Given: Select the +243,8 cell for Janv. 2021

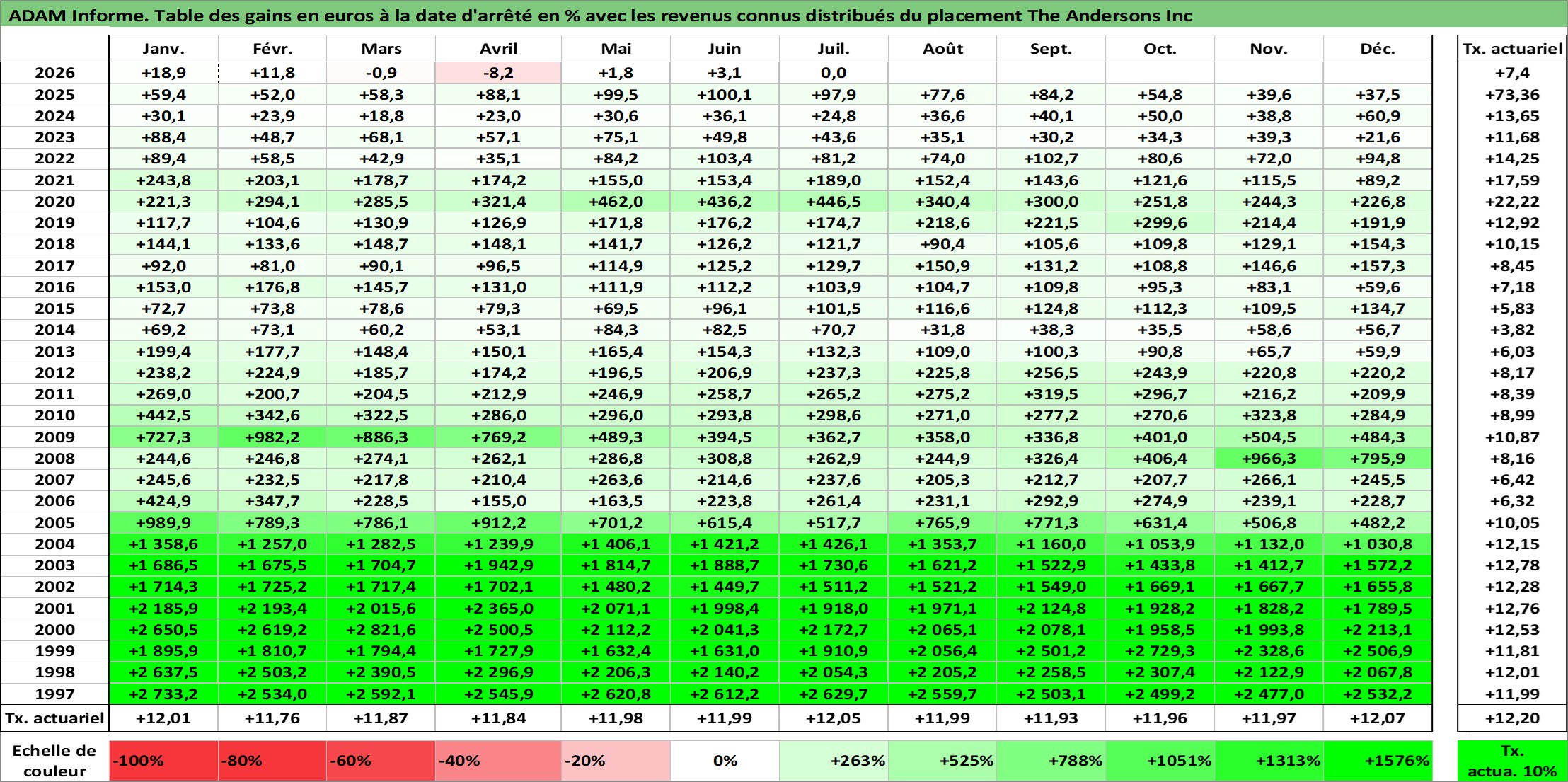Looking at the screenshot, I should (163, 180).
